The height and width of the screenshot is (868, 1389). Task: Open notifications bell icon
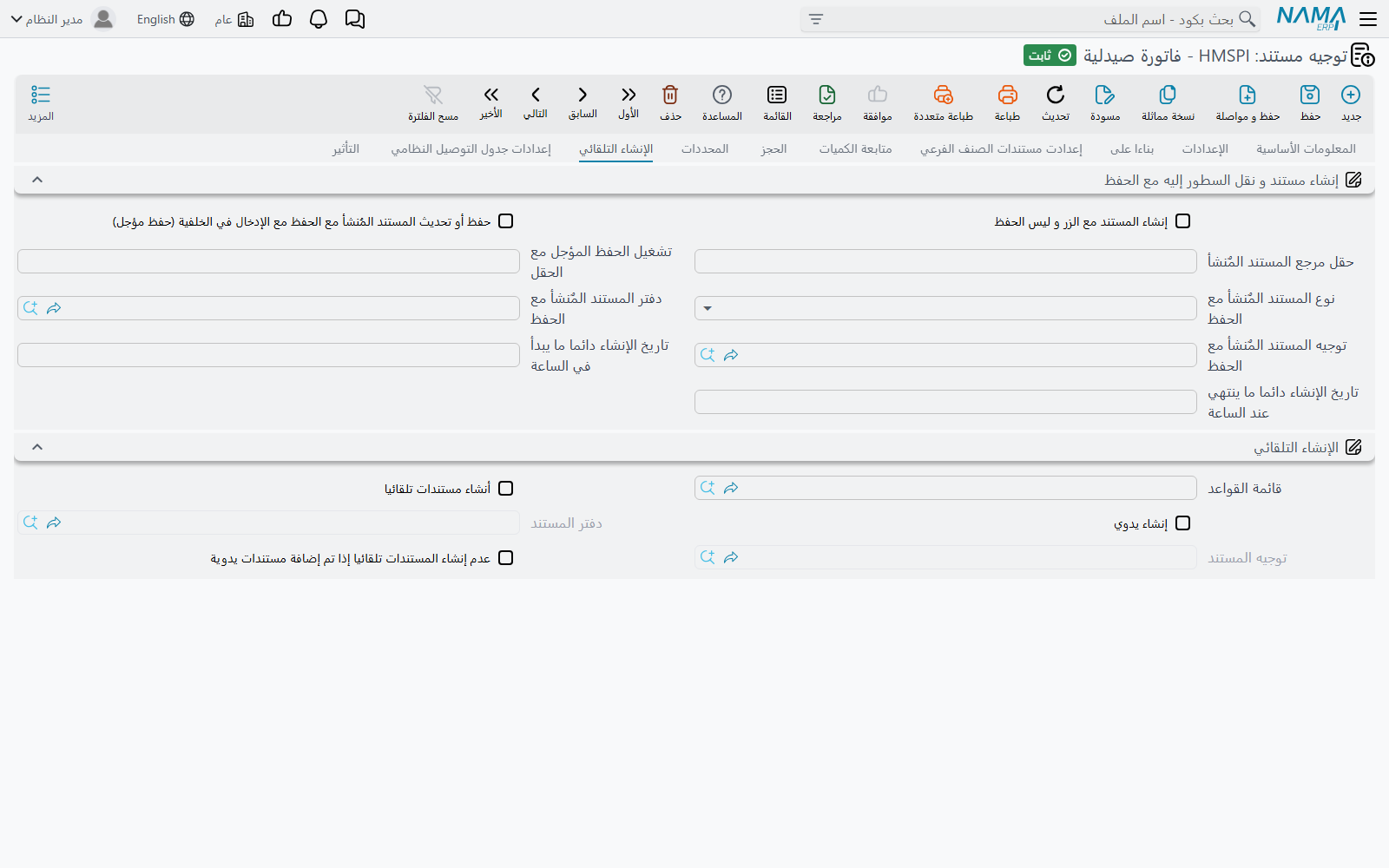tap(319, 19)
